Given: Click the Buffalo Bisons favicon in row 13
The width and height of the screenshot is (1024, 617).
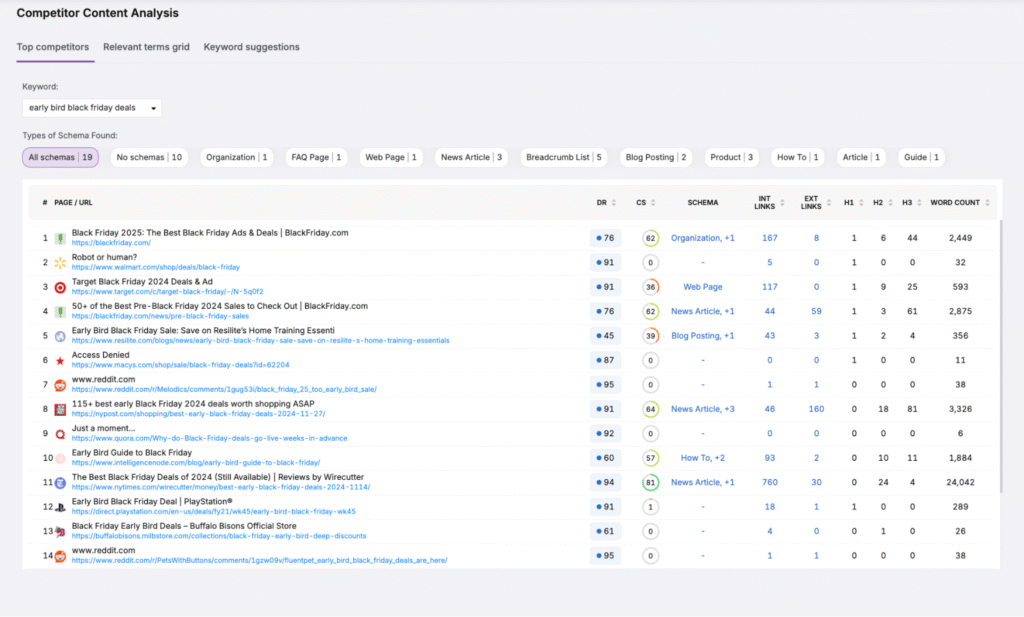Looking at the screenshot, I should coord(60,531).
